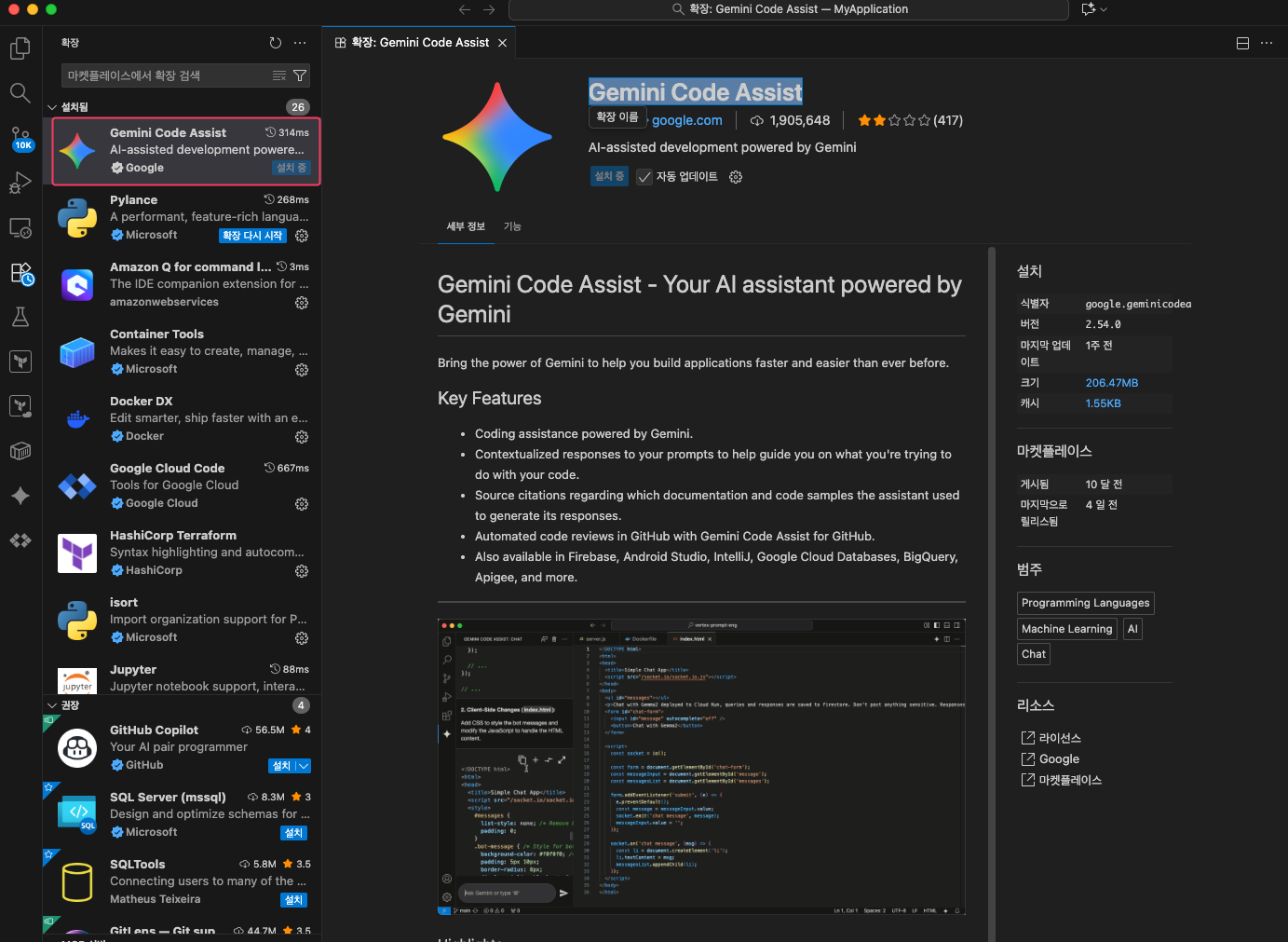Open the Search view in activity bar
1288x942 pixels.
20,92
